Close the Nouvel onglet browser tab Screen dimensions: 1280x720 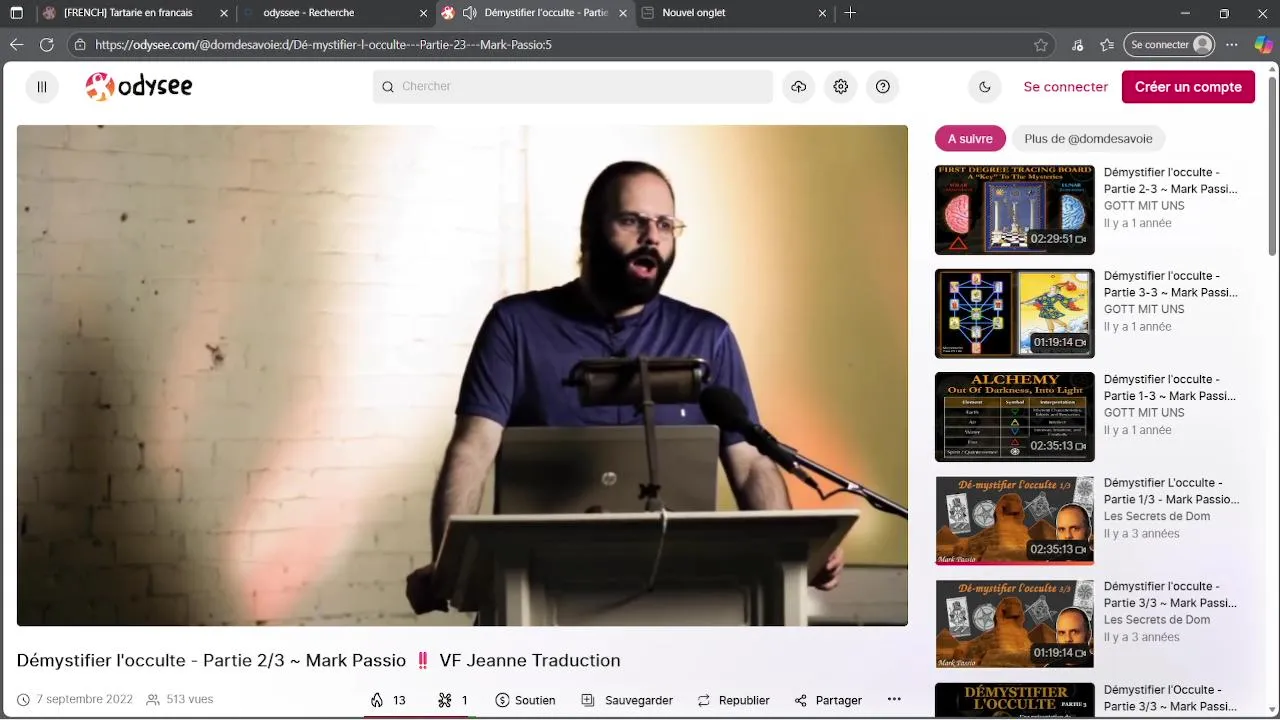pos(823,13)
